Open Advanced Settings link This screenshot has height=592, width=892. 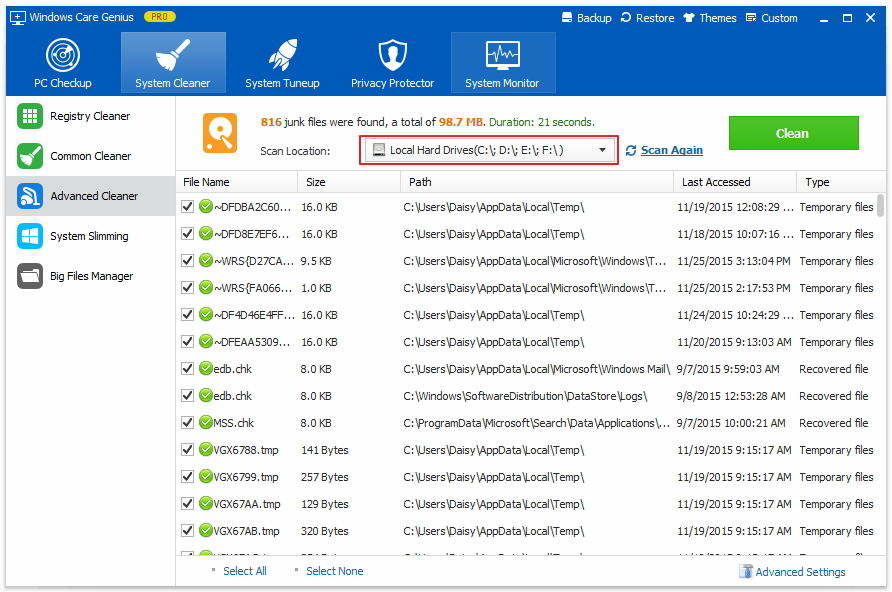[800, 572]
